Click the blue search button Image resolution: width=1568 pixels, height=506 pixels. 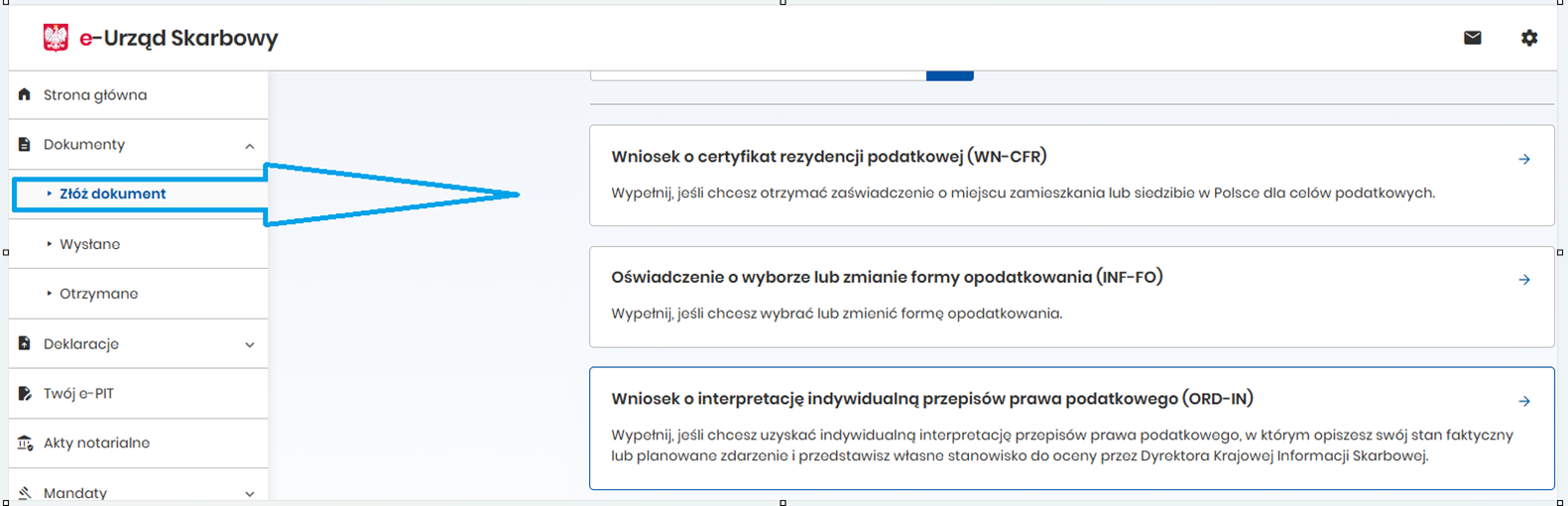pyautogui.click(x=950, y=75)
